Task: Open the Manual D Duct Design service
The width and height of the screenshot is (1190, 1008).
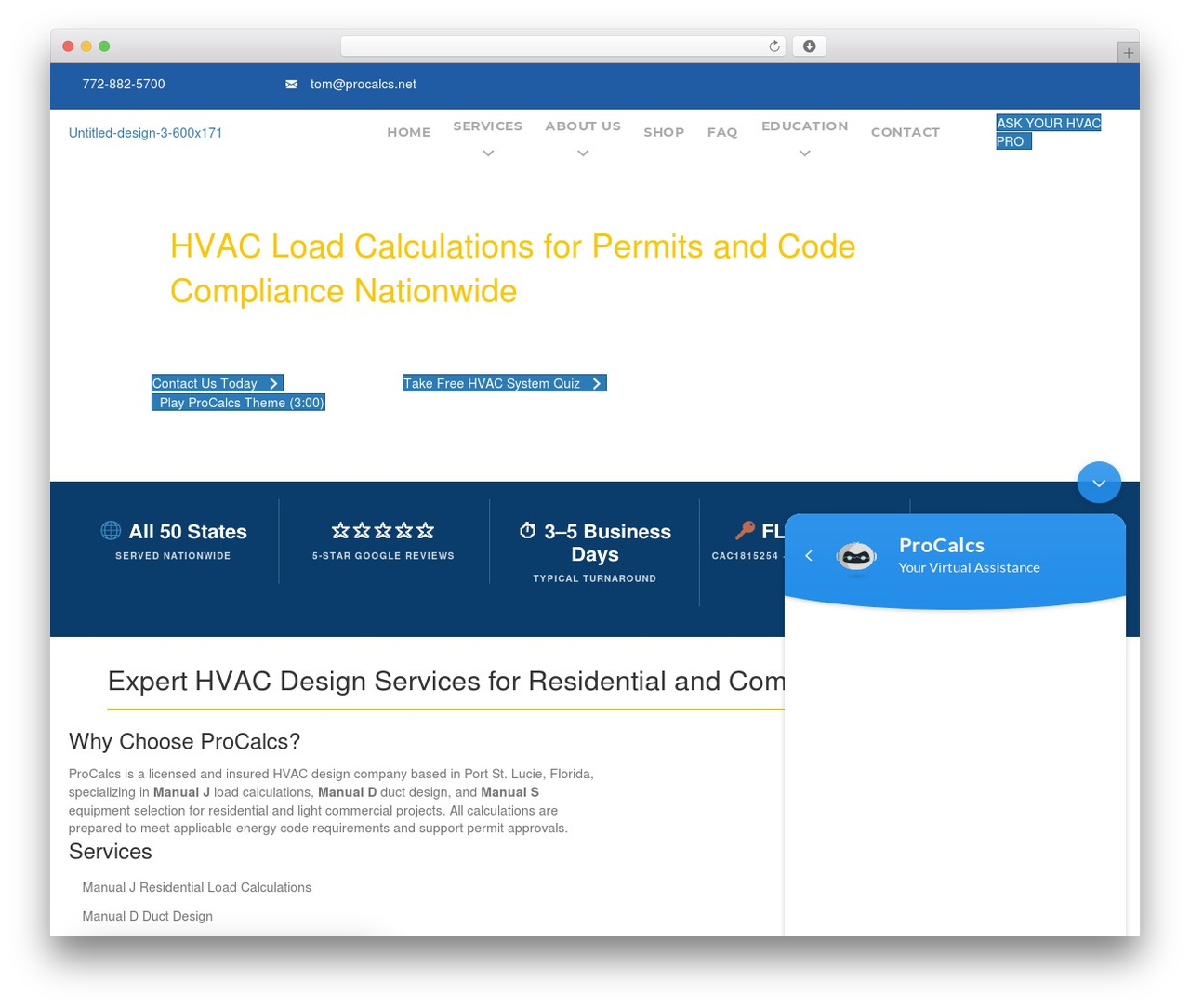Action: coord(148,916)
